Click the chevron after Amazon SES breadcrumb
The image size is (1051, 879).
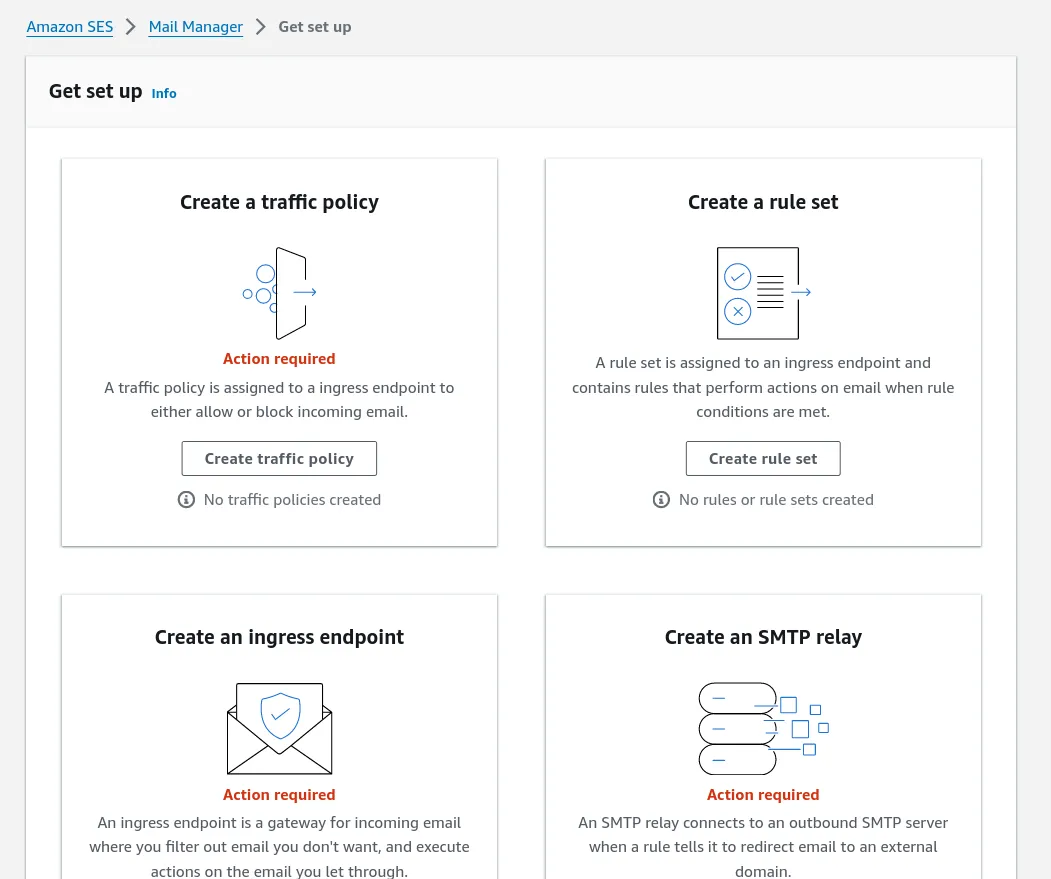[131, 27]
